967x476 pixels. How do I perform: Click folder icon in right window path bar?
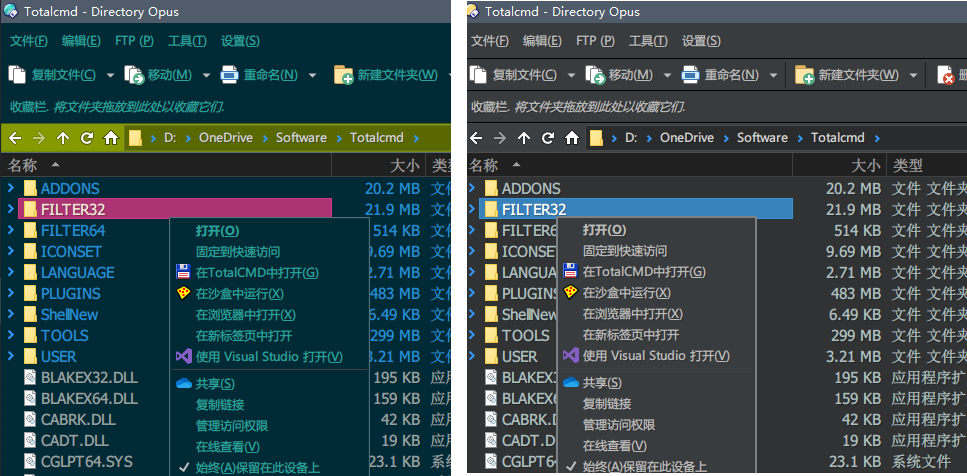pyautogui.click(x=596, y=138)
